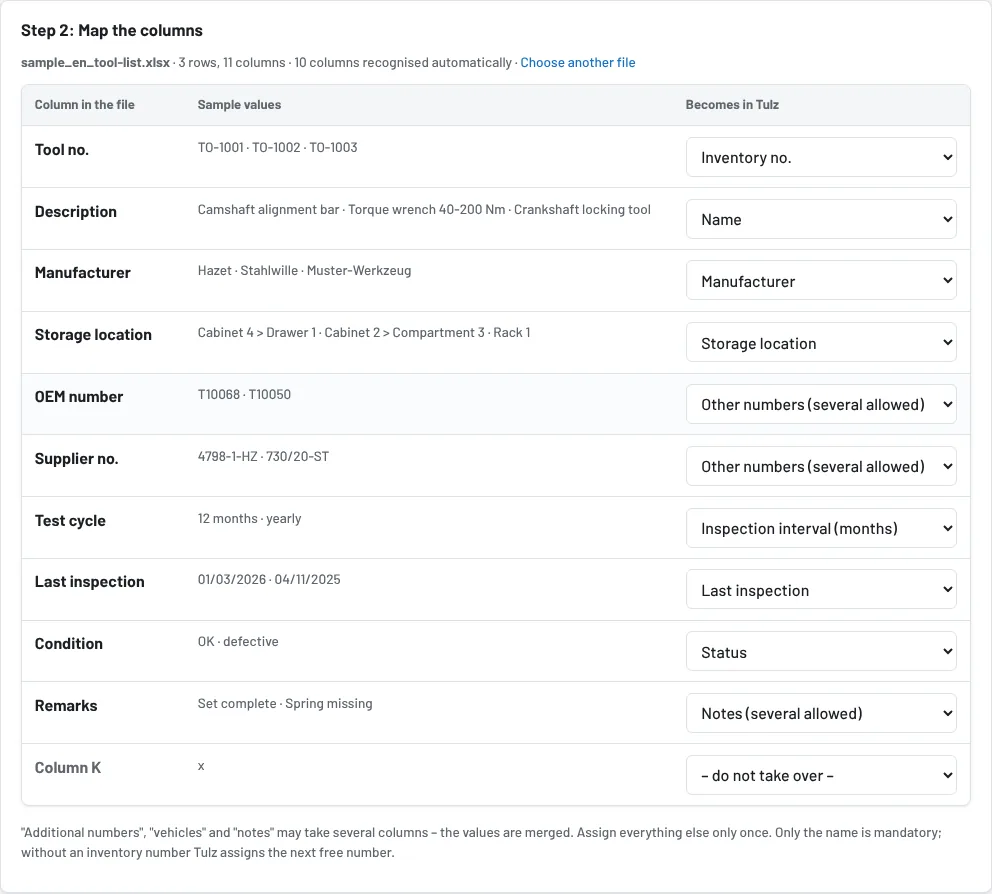Click the Test cycle row label
992x894 pixels.
70,521
